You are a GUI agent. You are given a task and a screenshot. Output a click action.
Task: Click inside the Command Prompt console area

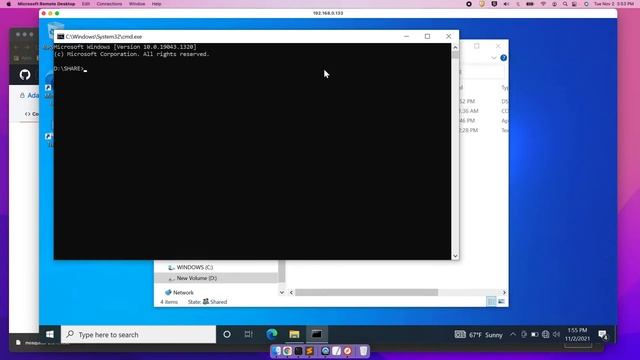click(x=252, y=151)
